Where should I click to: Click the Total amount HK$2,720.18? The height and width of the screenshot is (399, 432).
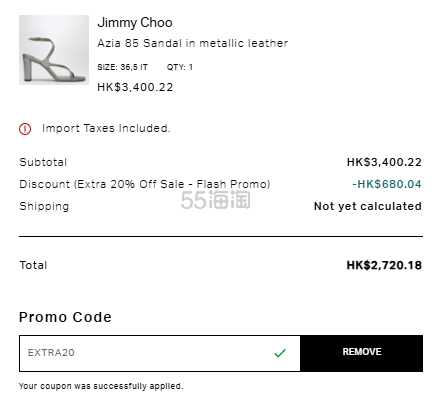[x=384, y=265]
